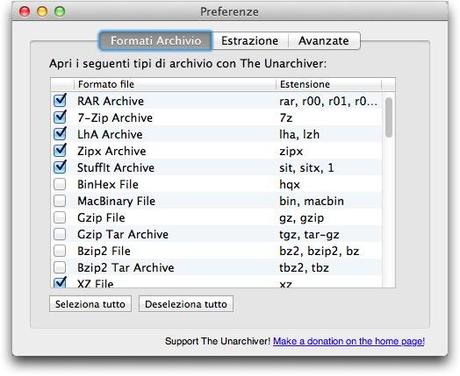Open the donation home page link
Viewport: 460px width, 376px height.
(349, 341)
